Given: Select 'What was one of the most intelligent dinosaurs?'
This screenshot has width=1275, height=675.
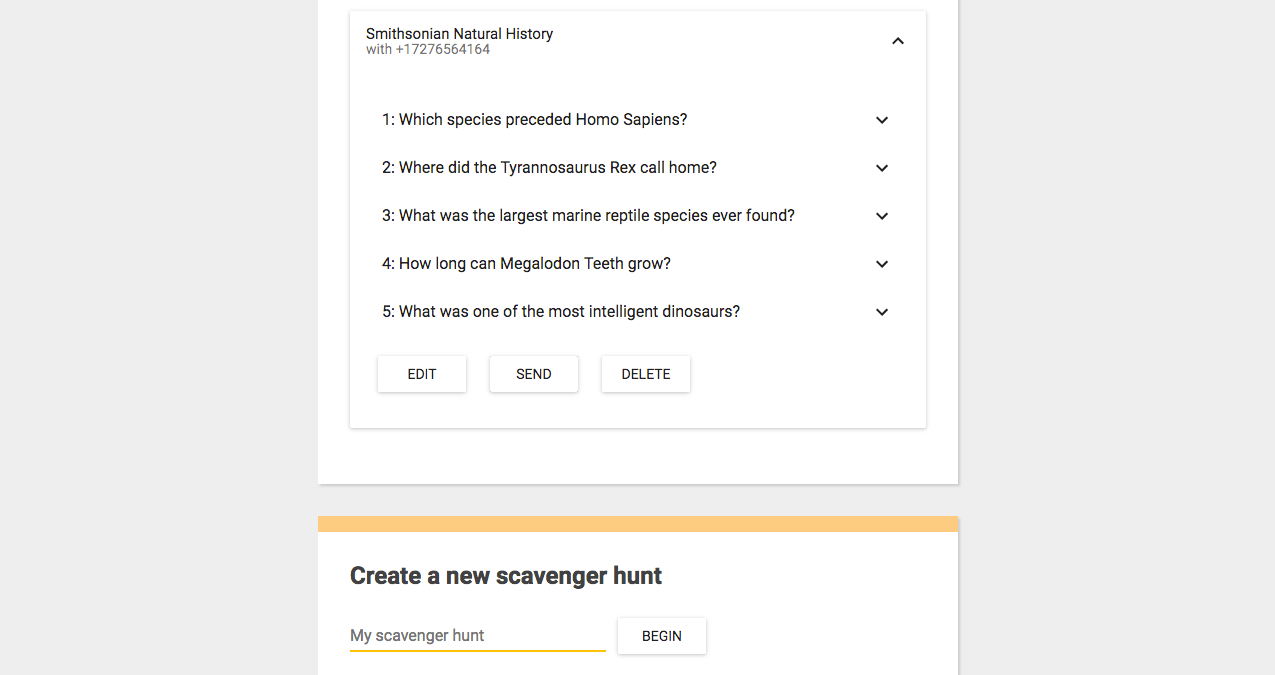Looking at the screenshot, I should (x=569, y=312).
